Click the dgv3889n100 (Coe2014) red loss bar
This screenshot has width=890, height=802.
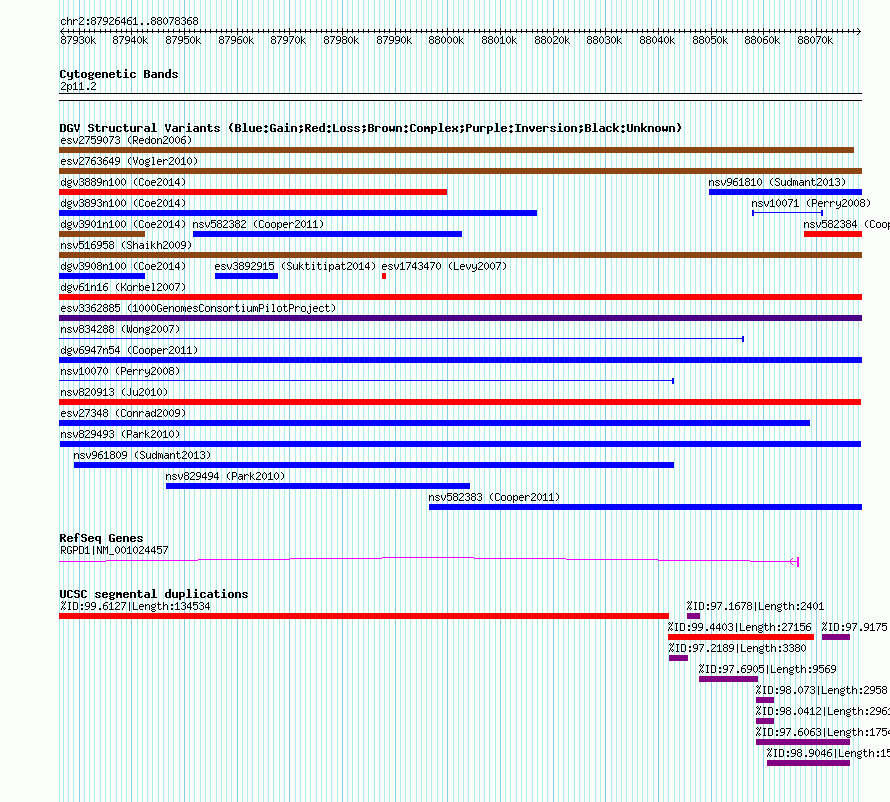click(x=253, y=192)
